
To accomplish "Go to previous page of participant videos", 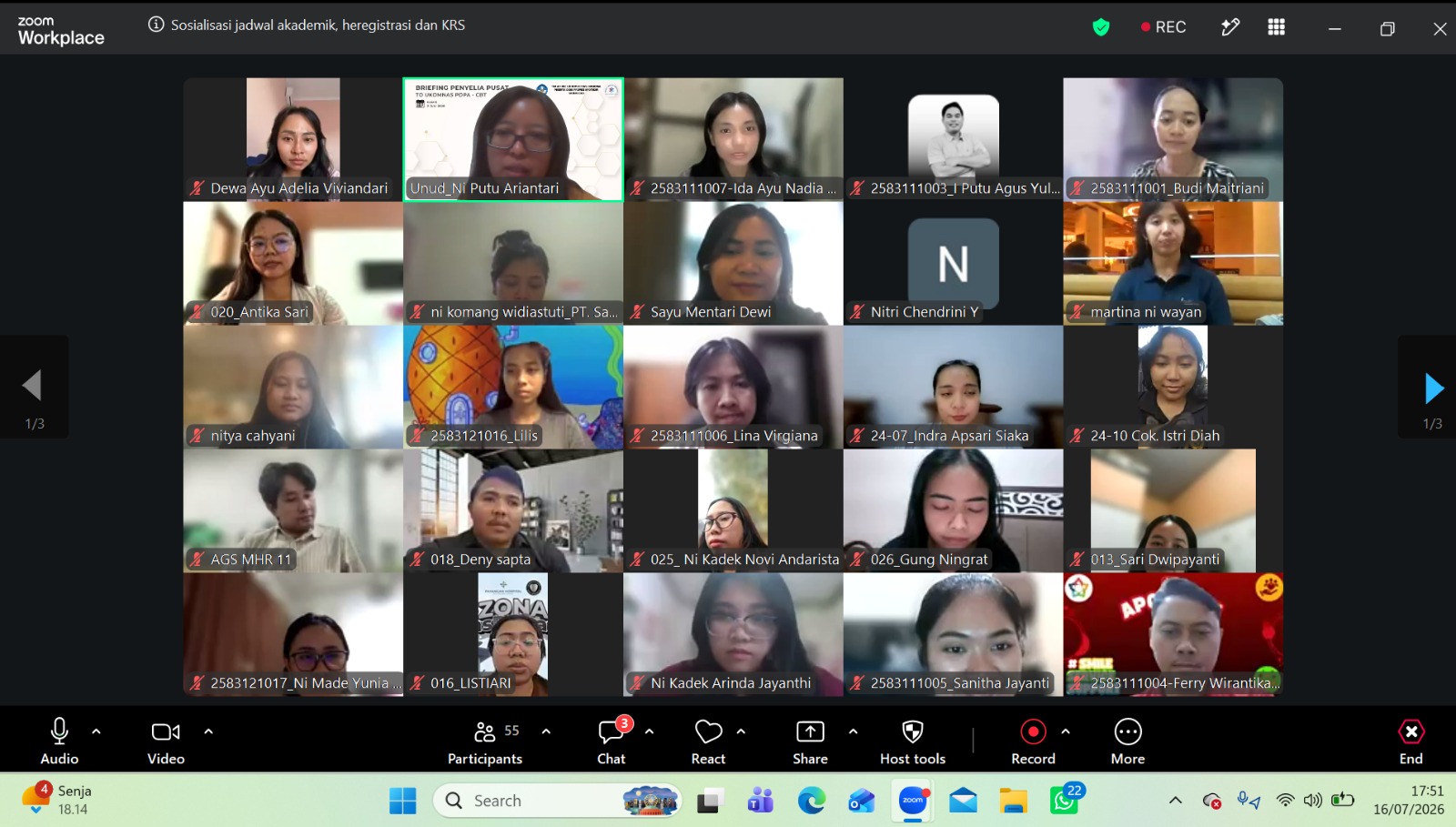I will (33, 386).
